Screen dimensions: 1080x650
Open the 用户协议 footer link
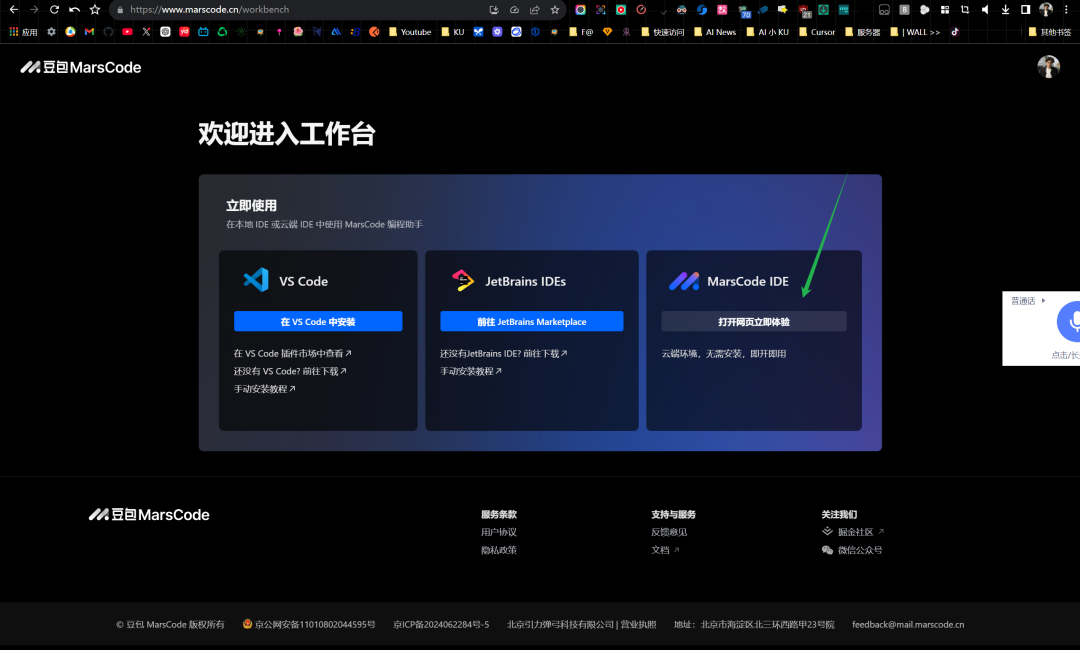(499, 532)
